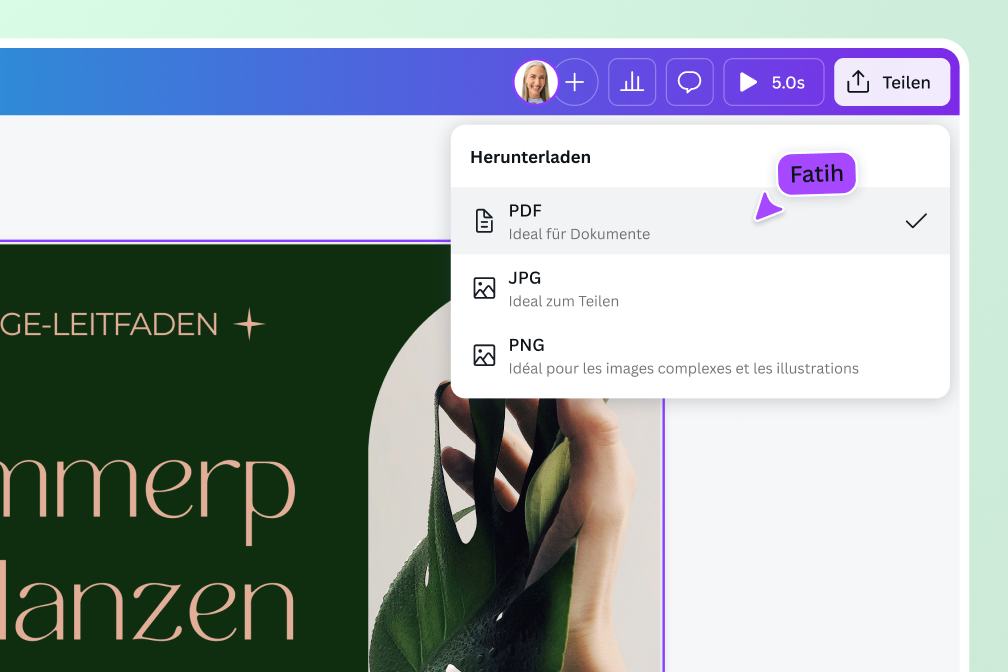Select the PDF download option
The width and height of the screenshot is (1008, 672).
(700, 221)
